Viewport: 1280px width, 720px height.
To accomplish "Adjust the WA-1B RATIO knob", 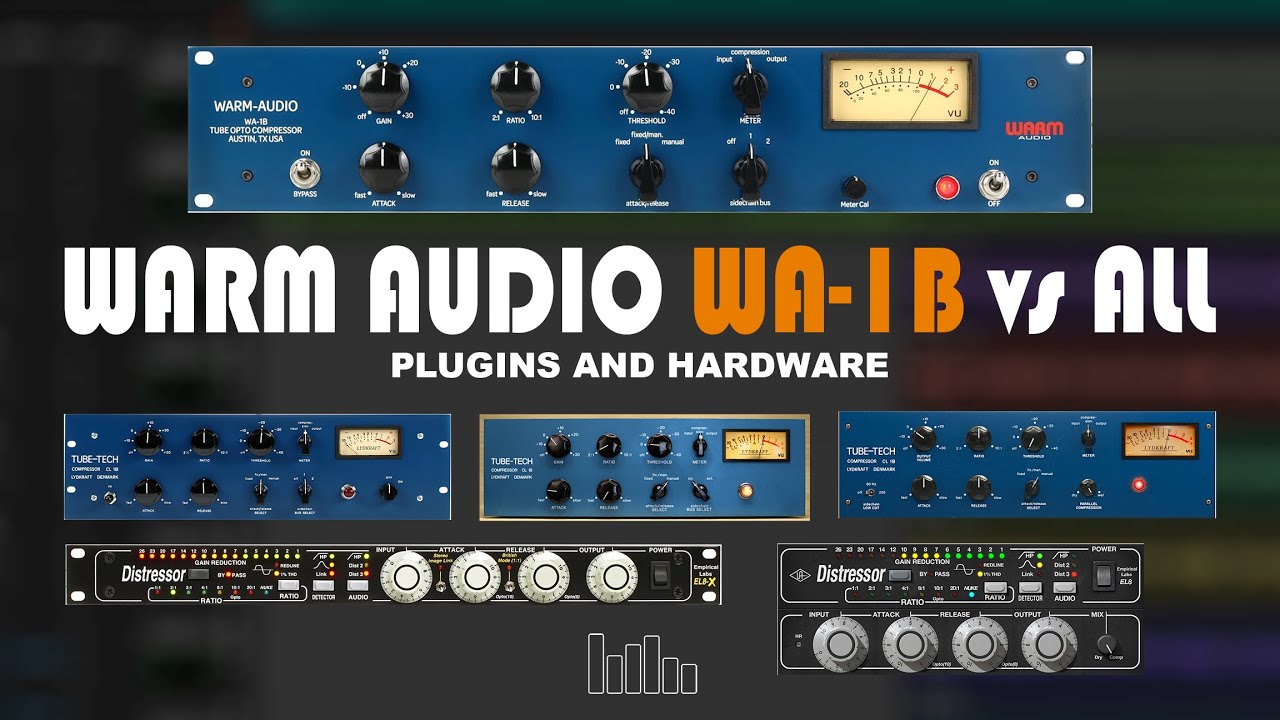I will [x=515, y=86].
